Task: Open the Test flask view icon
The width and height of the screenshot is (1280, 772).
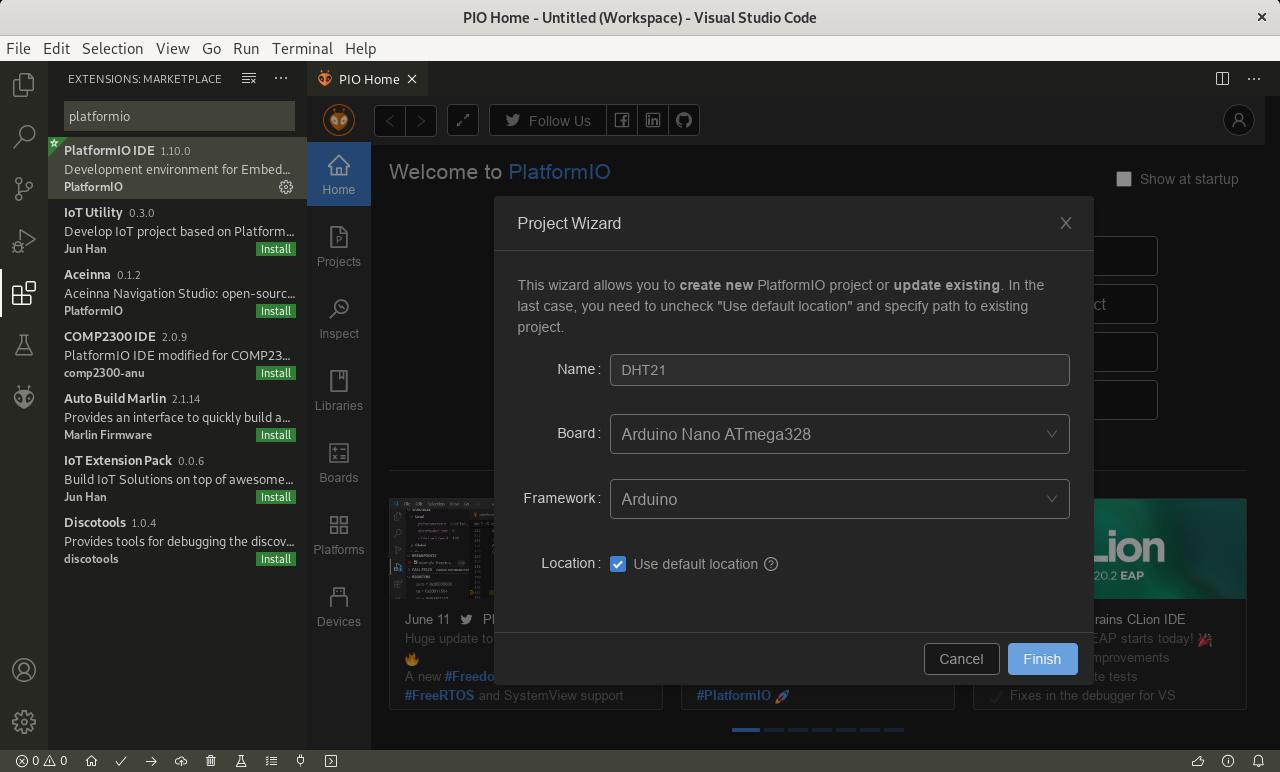Action: [x=24, y=345]
